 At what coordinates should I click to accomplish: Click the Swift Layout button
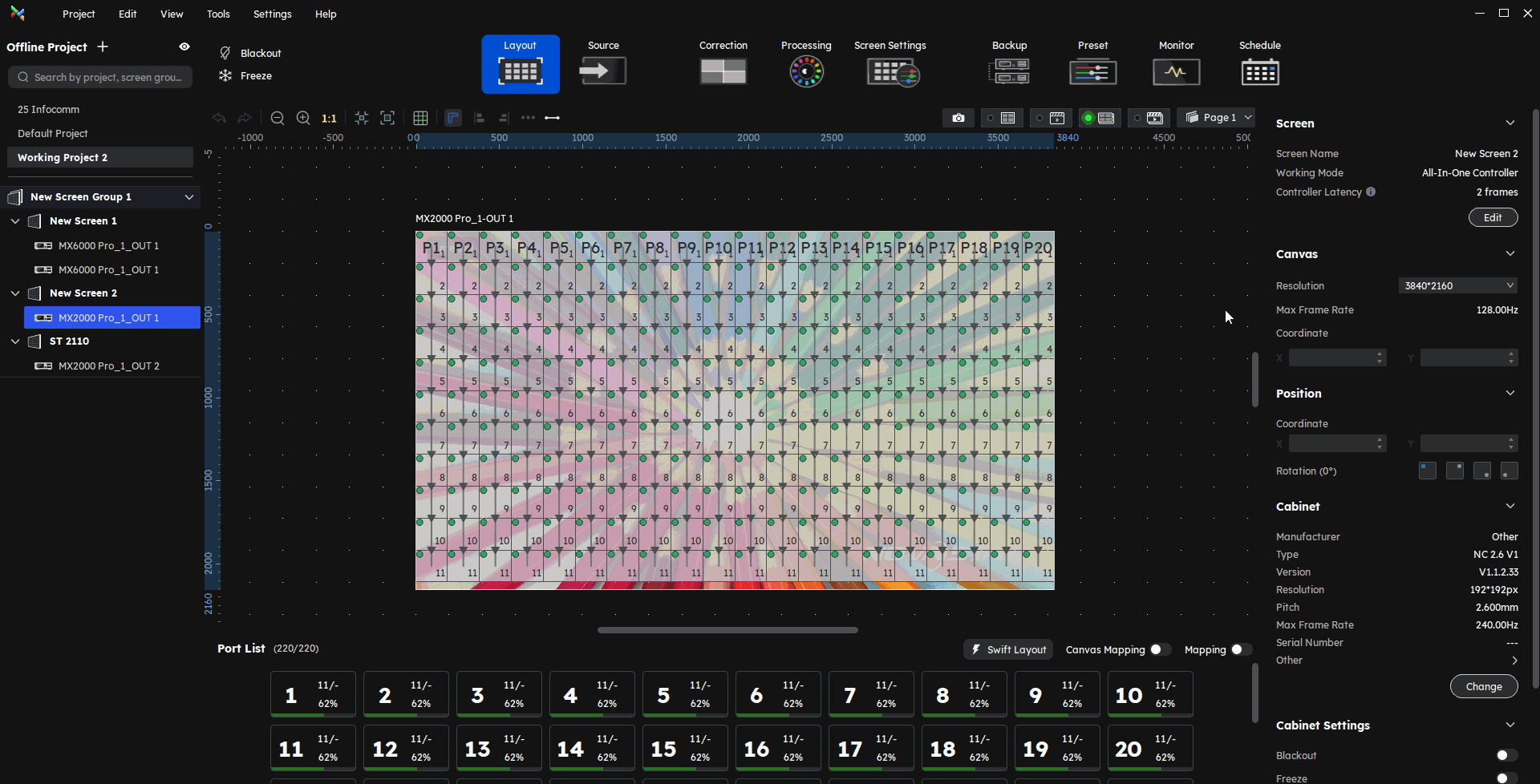tap(1009, 649)
